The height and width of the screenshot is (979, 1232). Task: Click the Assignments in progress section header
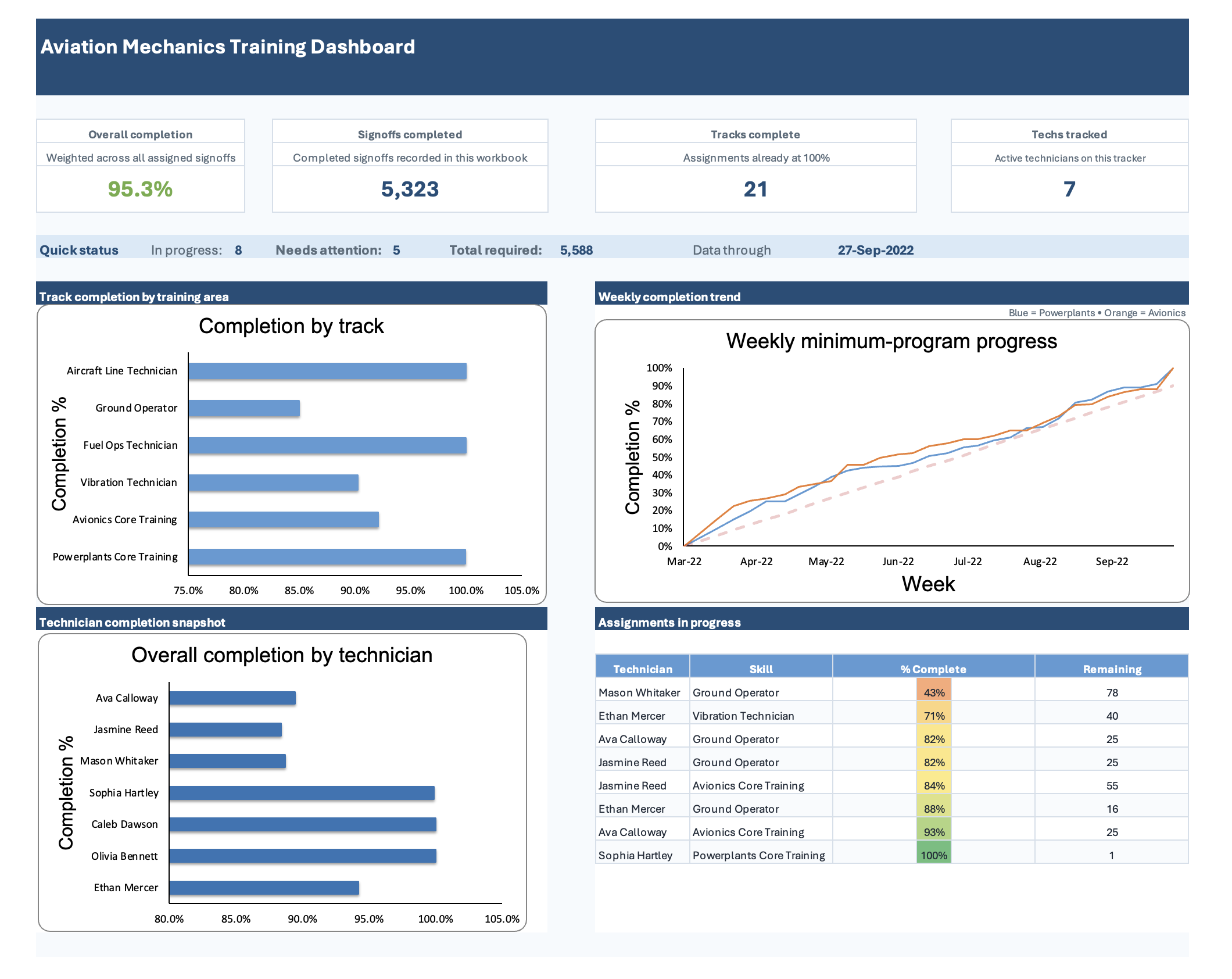pos(669,622)
